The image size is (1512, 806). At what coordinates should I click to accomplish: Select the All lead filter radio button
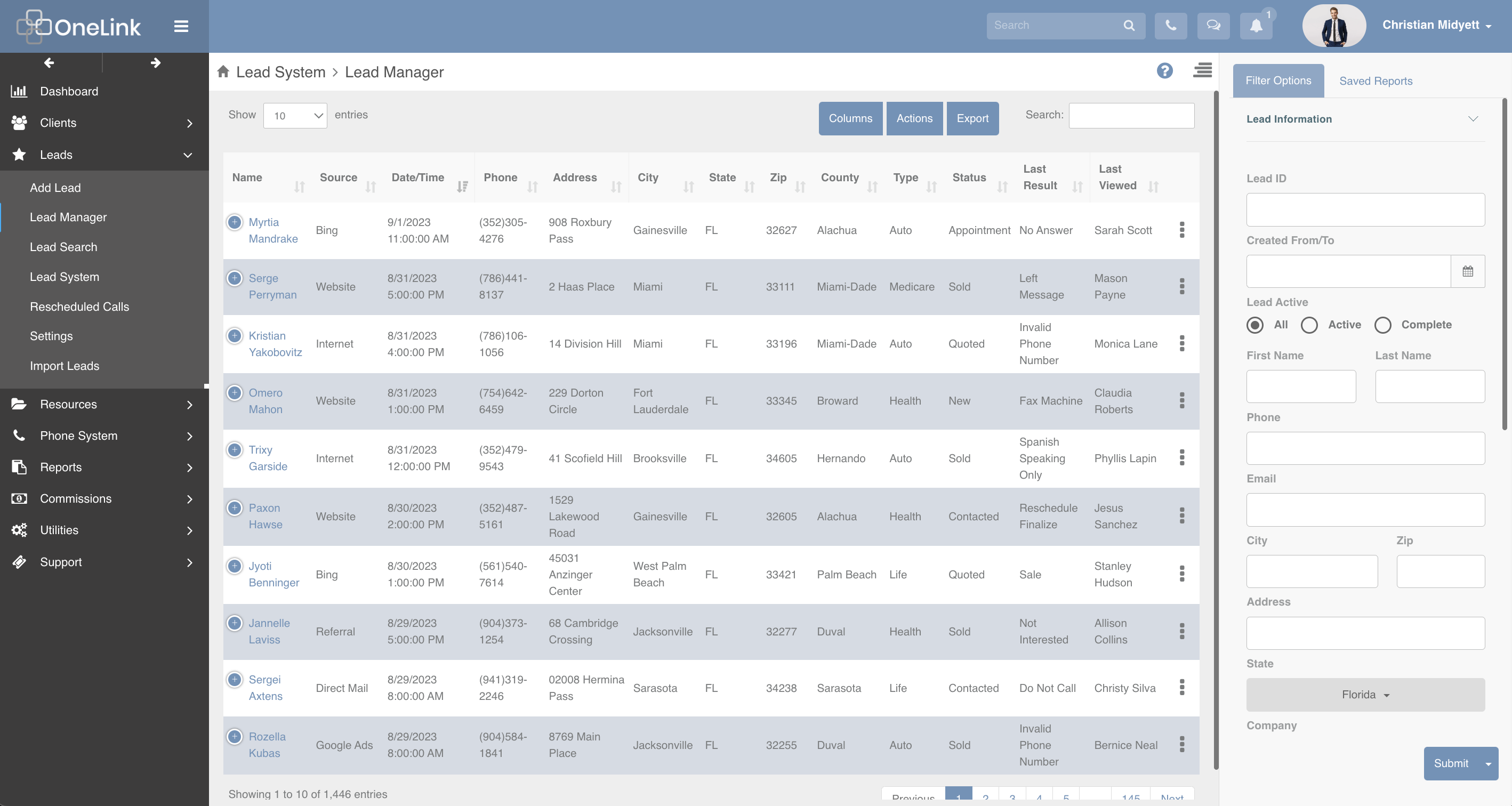tap(1255, 325)
